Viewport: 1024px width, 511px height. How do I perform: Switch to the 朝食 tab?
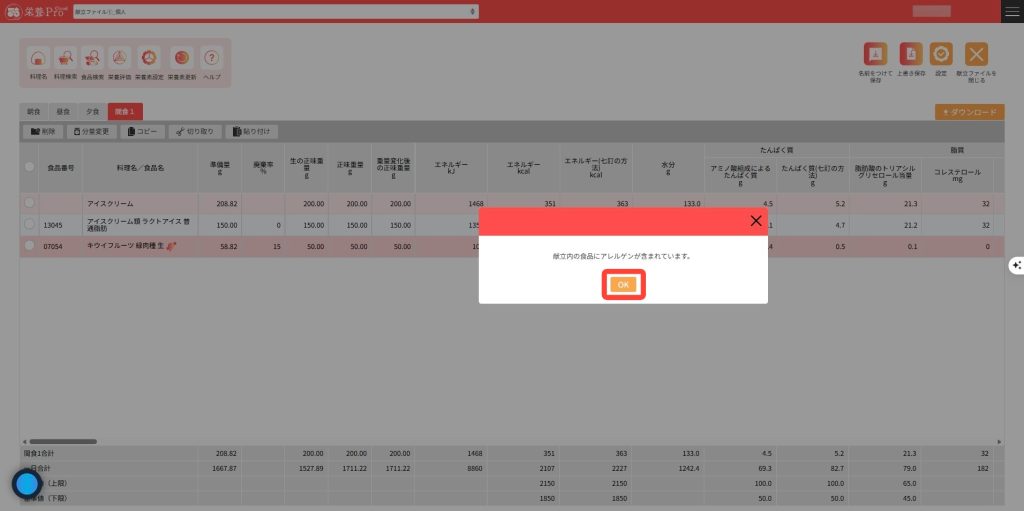33,112
